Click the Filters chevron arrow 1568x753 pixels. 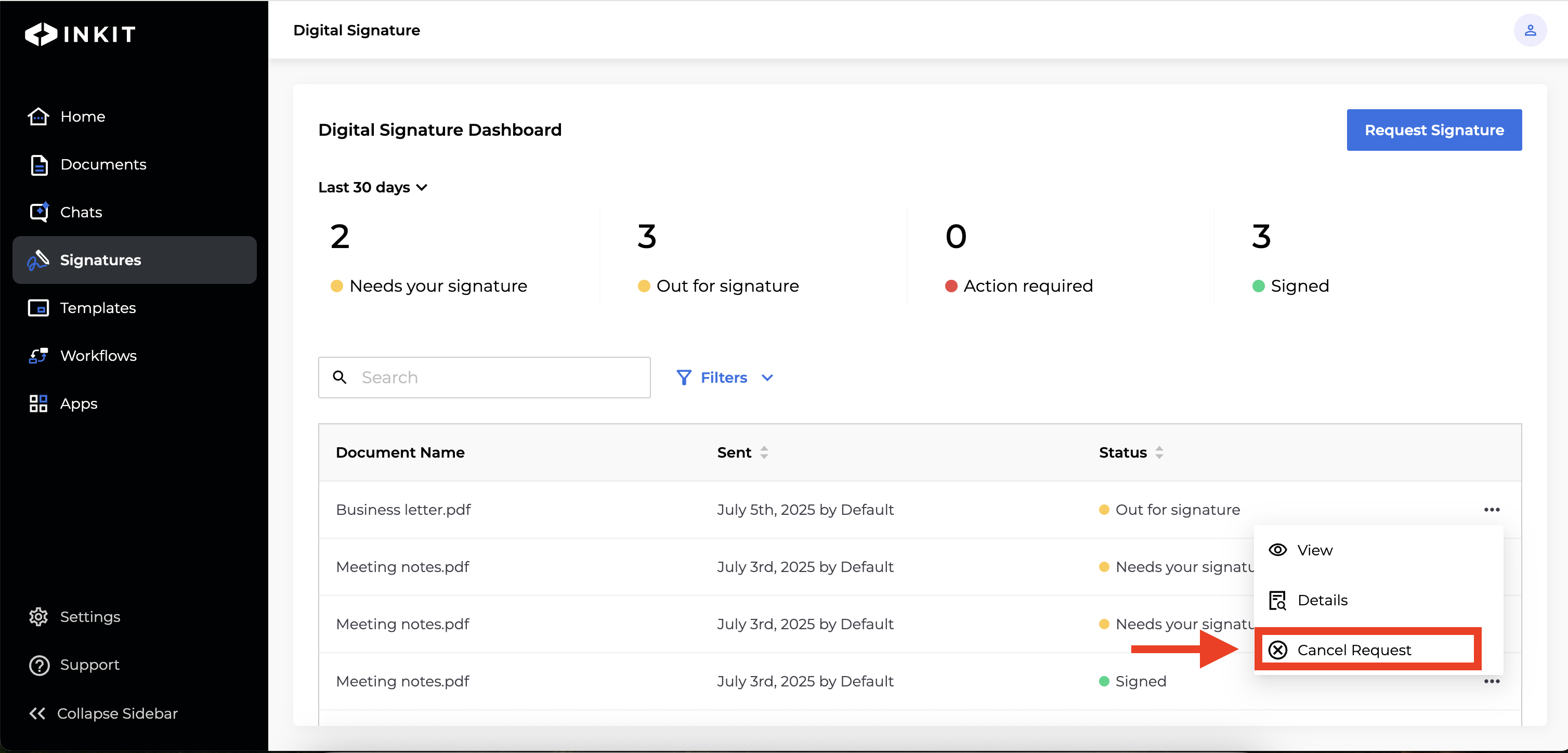coord(767,378)
